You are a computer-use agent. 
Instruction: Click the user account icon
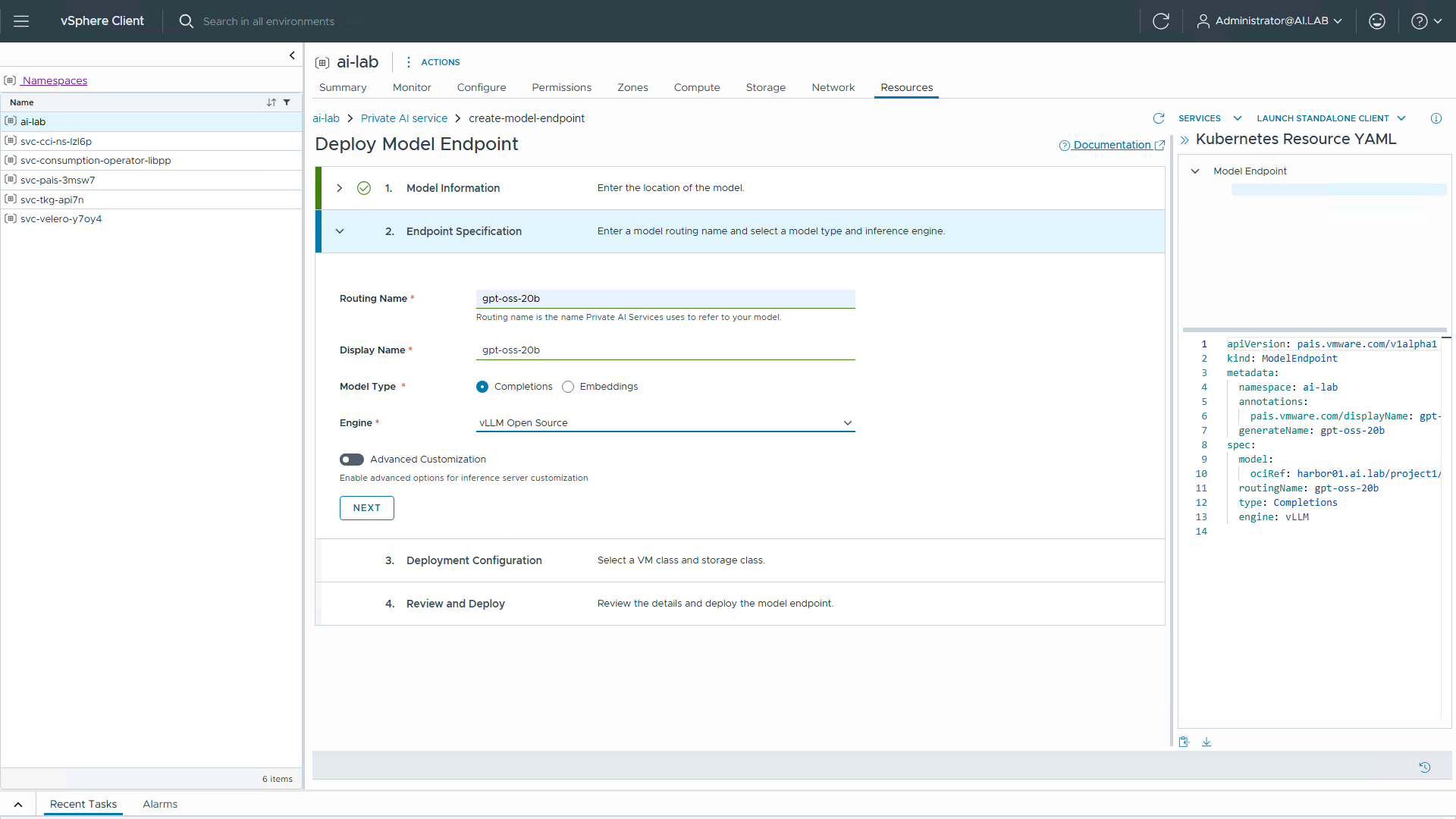tap(1203, 21)
